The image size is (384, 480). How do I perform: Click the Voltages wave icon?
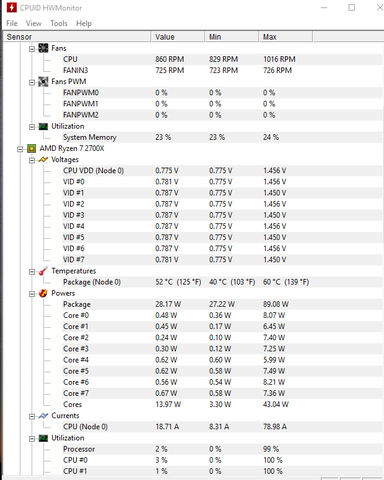43,160
